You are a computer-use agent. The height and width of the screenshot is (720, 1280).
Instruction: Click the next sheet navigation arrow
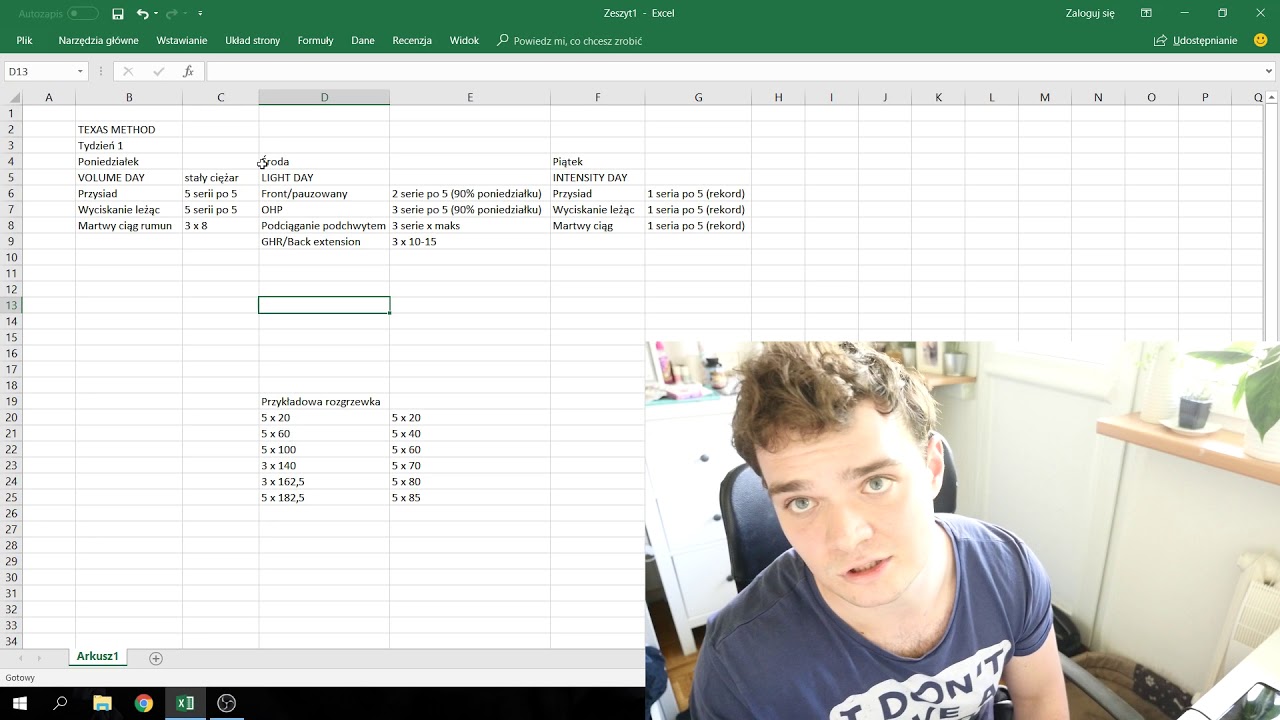pyautogui.click(x=40, y=658)
